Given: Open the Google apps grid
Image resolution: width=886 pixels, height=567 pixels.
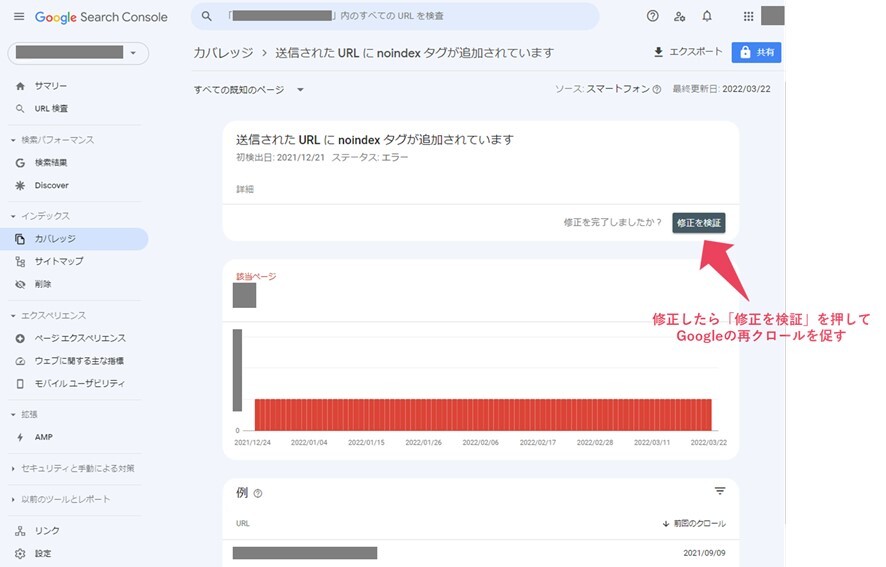Looking at the screenshot, I should pos(748,16).
